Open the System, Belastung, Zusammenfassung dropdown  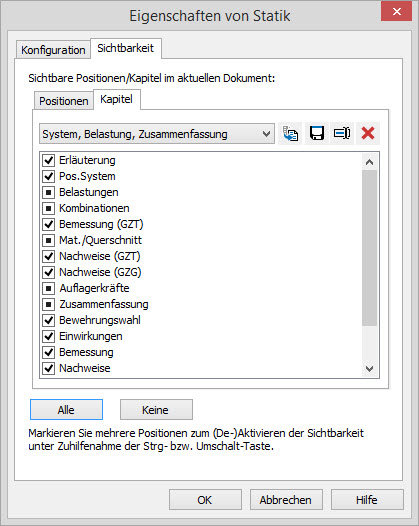coord(157,134)
